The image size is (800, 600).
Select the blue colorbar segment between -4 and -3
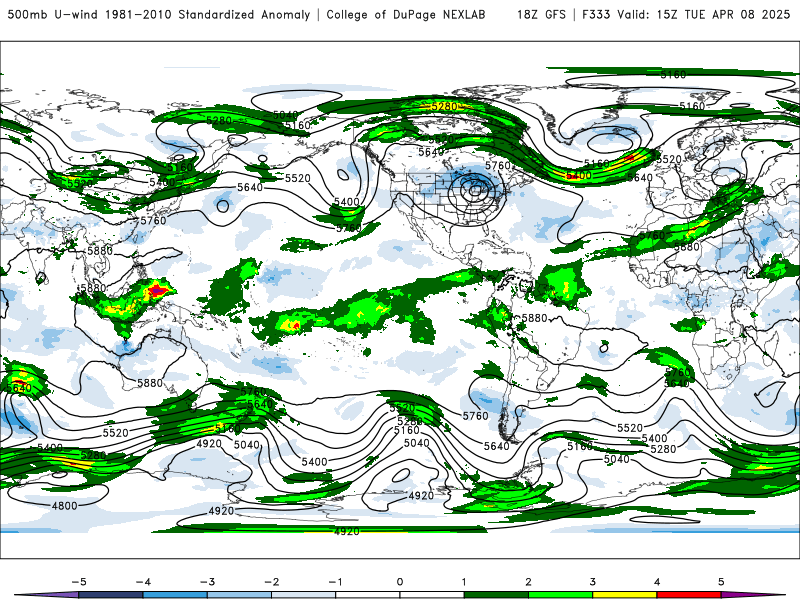click(x=175, y=595)
